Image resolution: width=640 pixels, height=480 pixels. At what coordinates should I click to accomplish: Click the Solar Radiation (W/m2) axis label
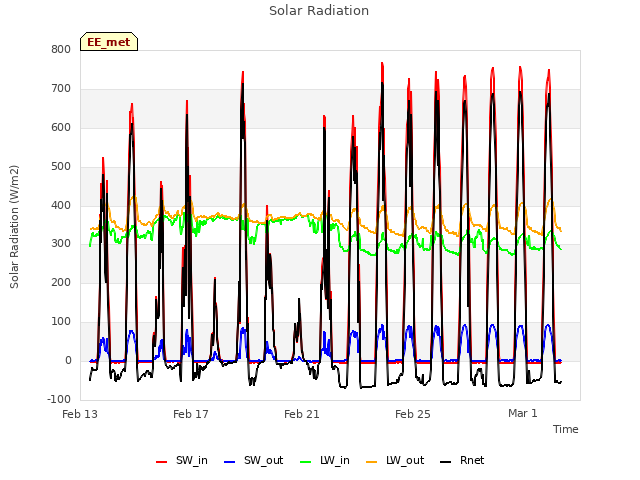(x=14, y=227)
